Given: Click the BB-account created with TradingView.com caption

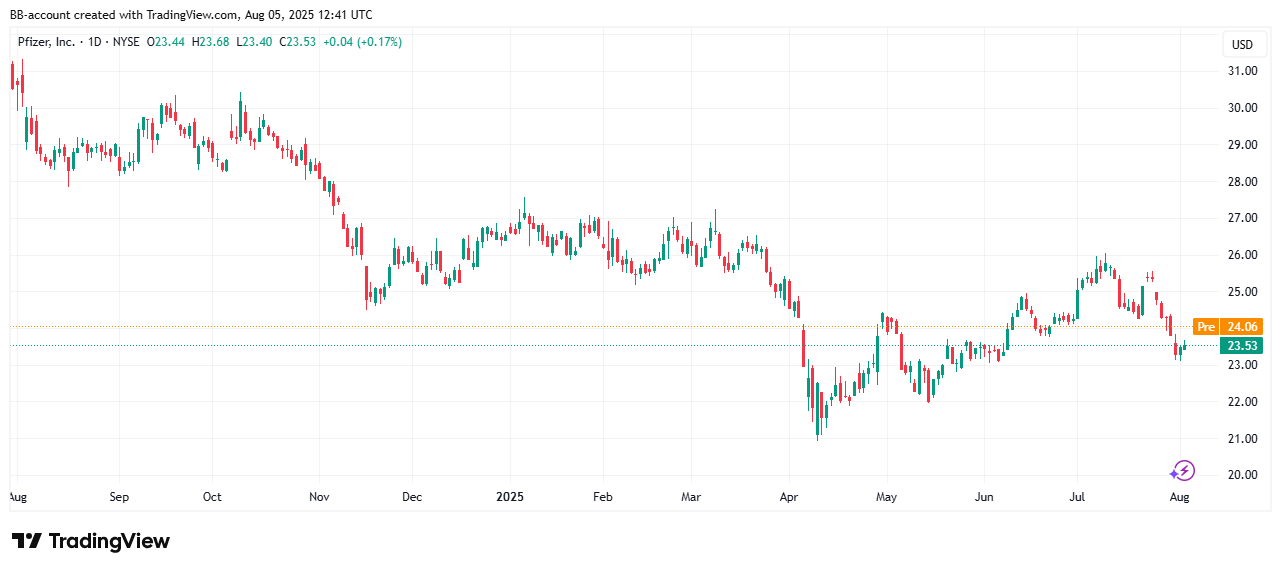Looking at the screenshot, I should click(x=191, y=14).
